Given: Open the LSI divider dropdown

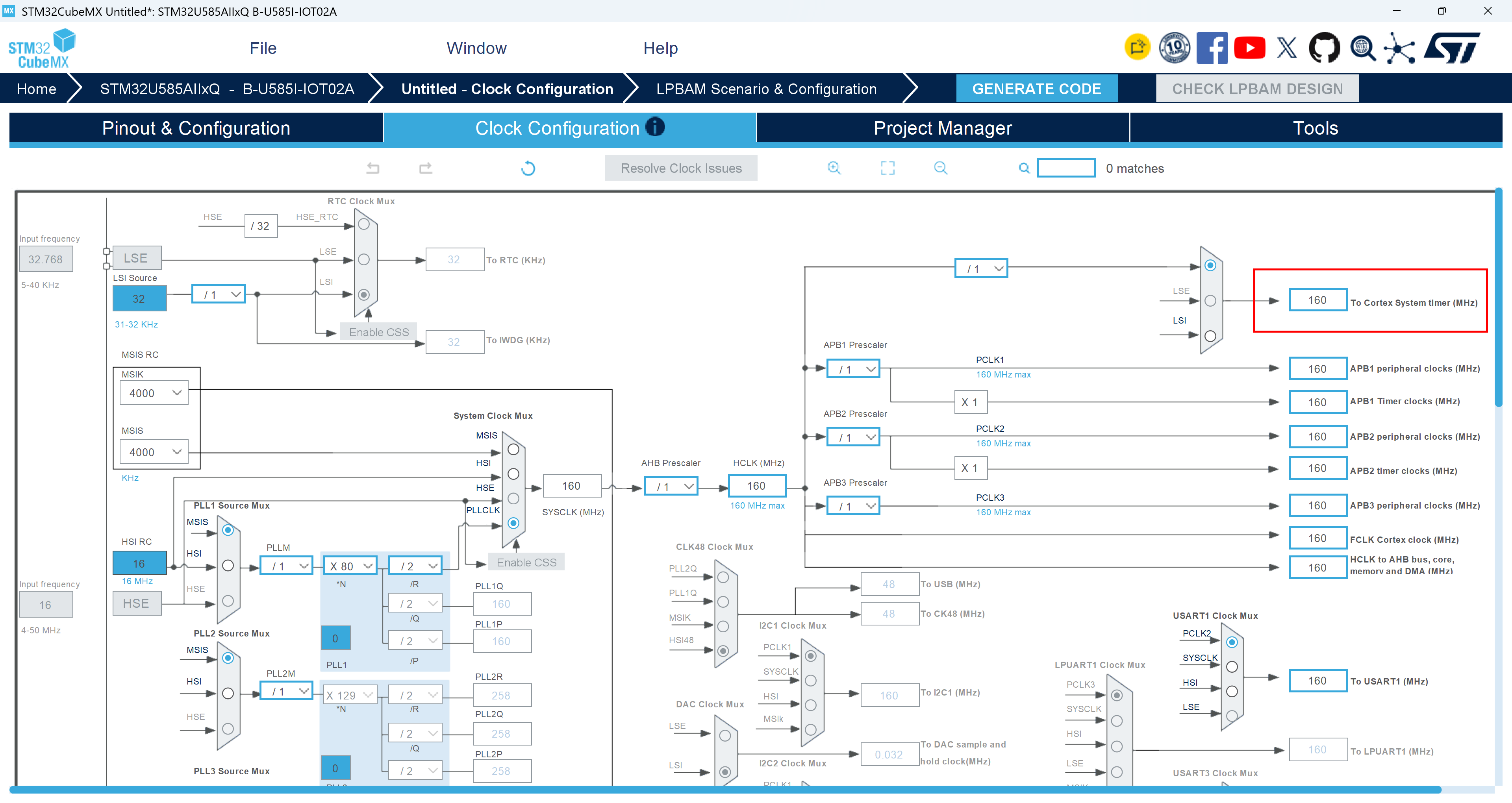Looking at the screenshot, I should (x=219, y=295).
